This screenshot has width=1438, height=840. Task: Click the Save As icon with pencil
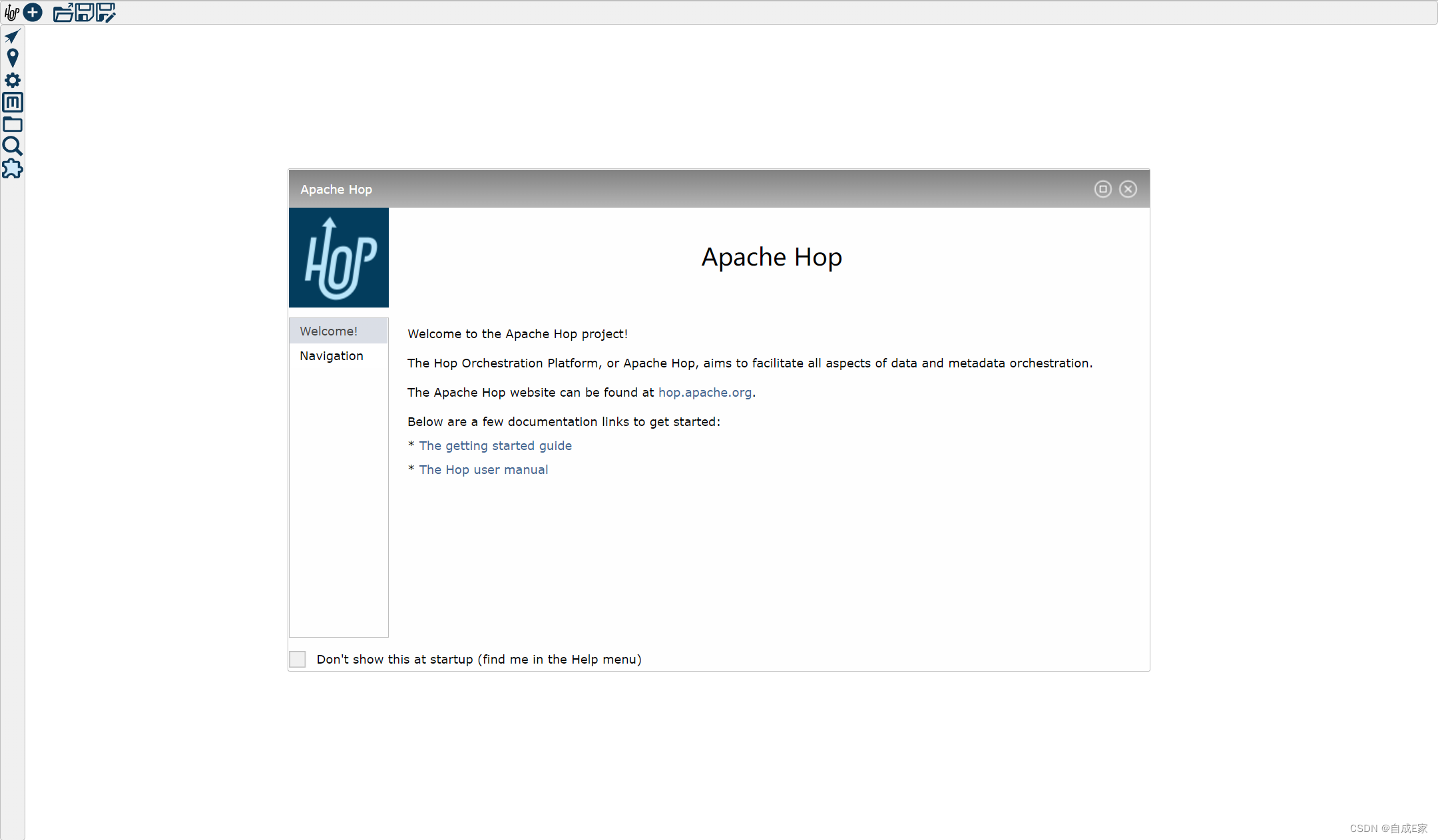(x=106, y=13)
